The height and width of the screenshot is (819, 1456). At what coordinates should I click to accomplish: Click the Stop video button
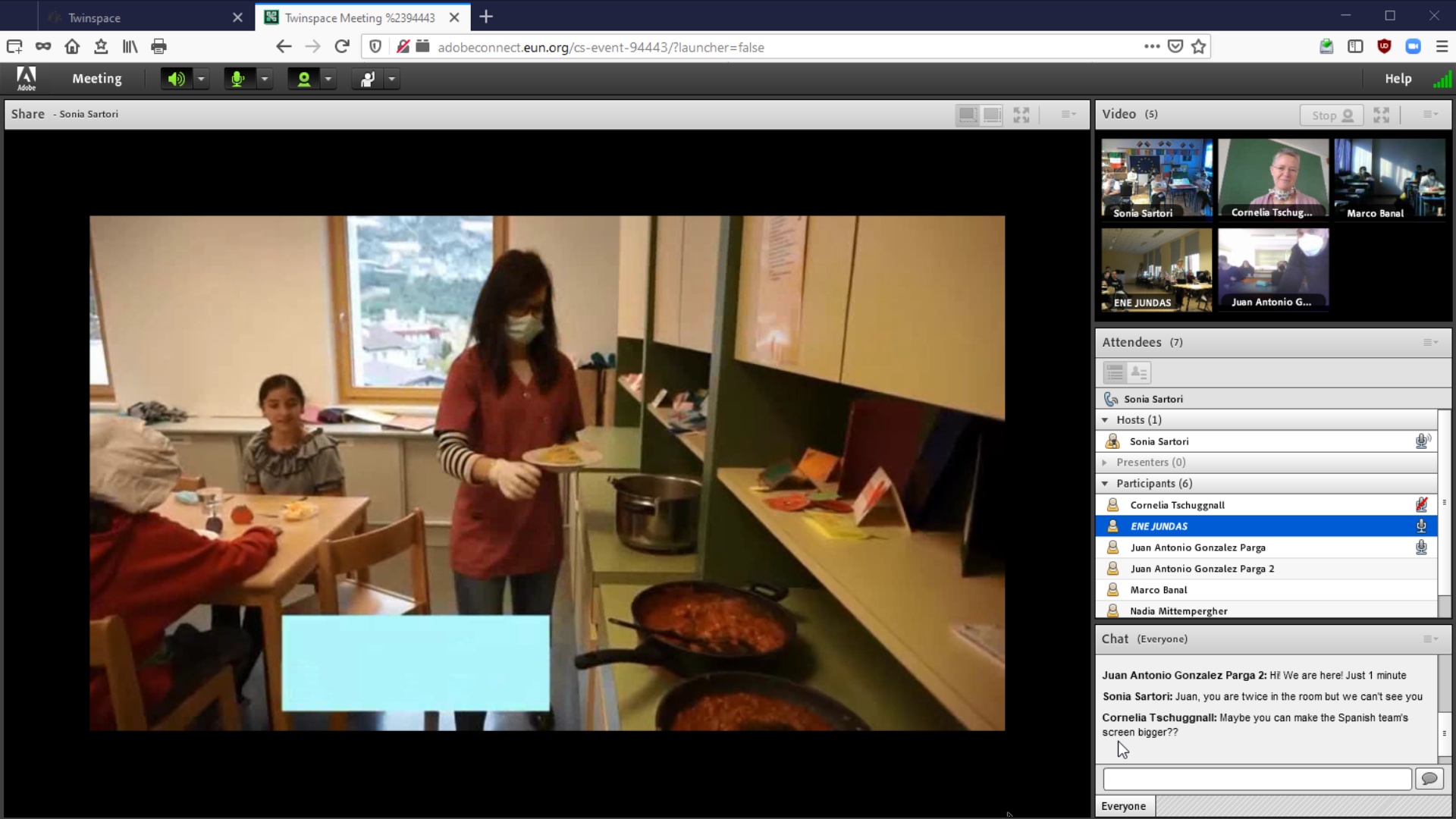point(1332,115)
